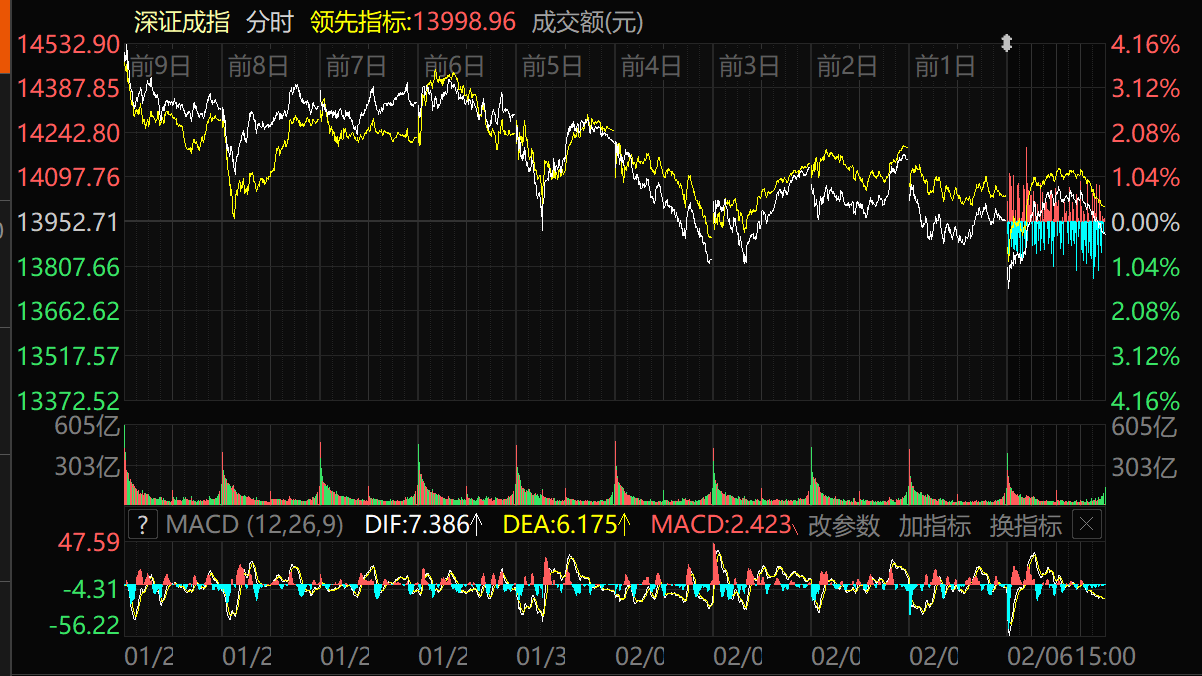Image resolution: width=1202 pixels, height=676 pixels.
Task: Click 换指标 to switch indicator
Action: 1025,525
